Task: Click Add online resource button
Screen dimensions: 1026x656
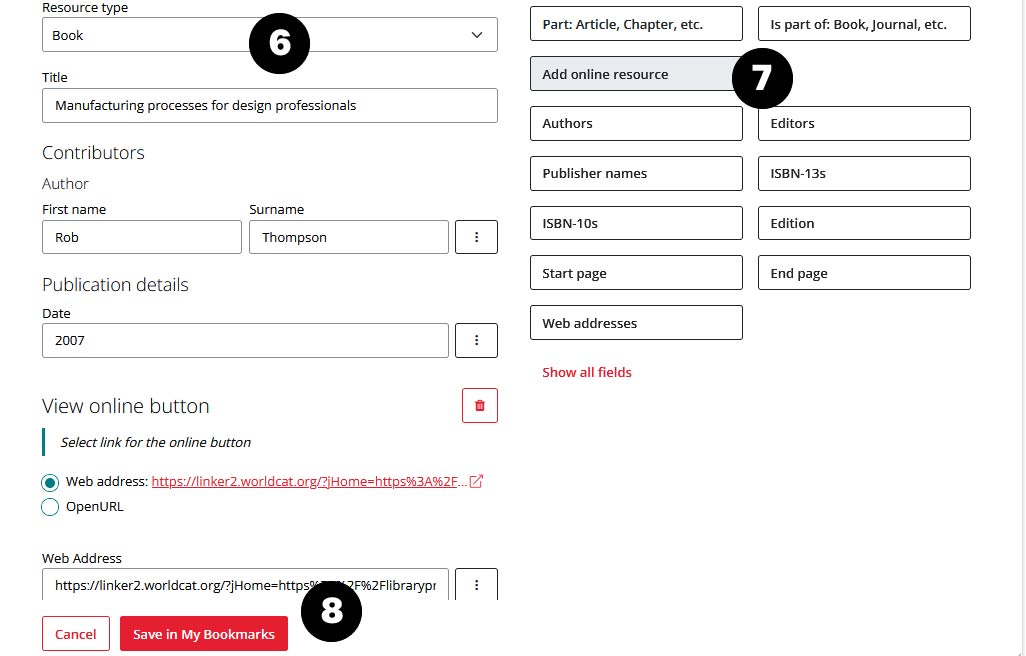Action: (x=632, y=74)
